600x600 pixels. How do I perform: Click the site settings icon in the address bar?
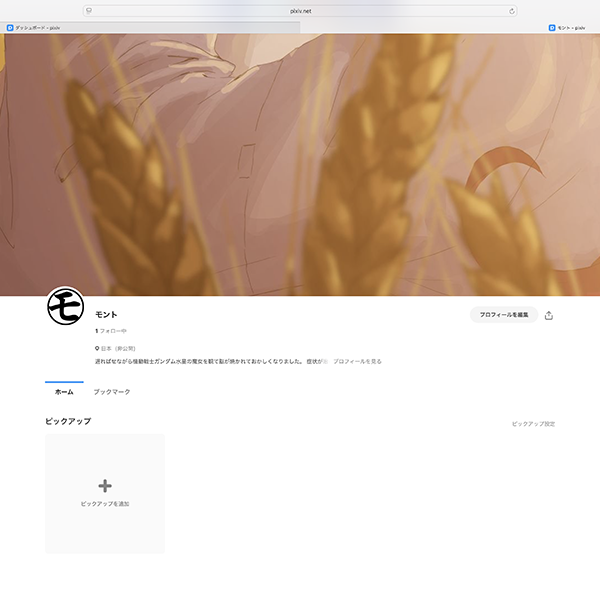89,11
